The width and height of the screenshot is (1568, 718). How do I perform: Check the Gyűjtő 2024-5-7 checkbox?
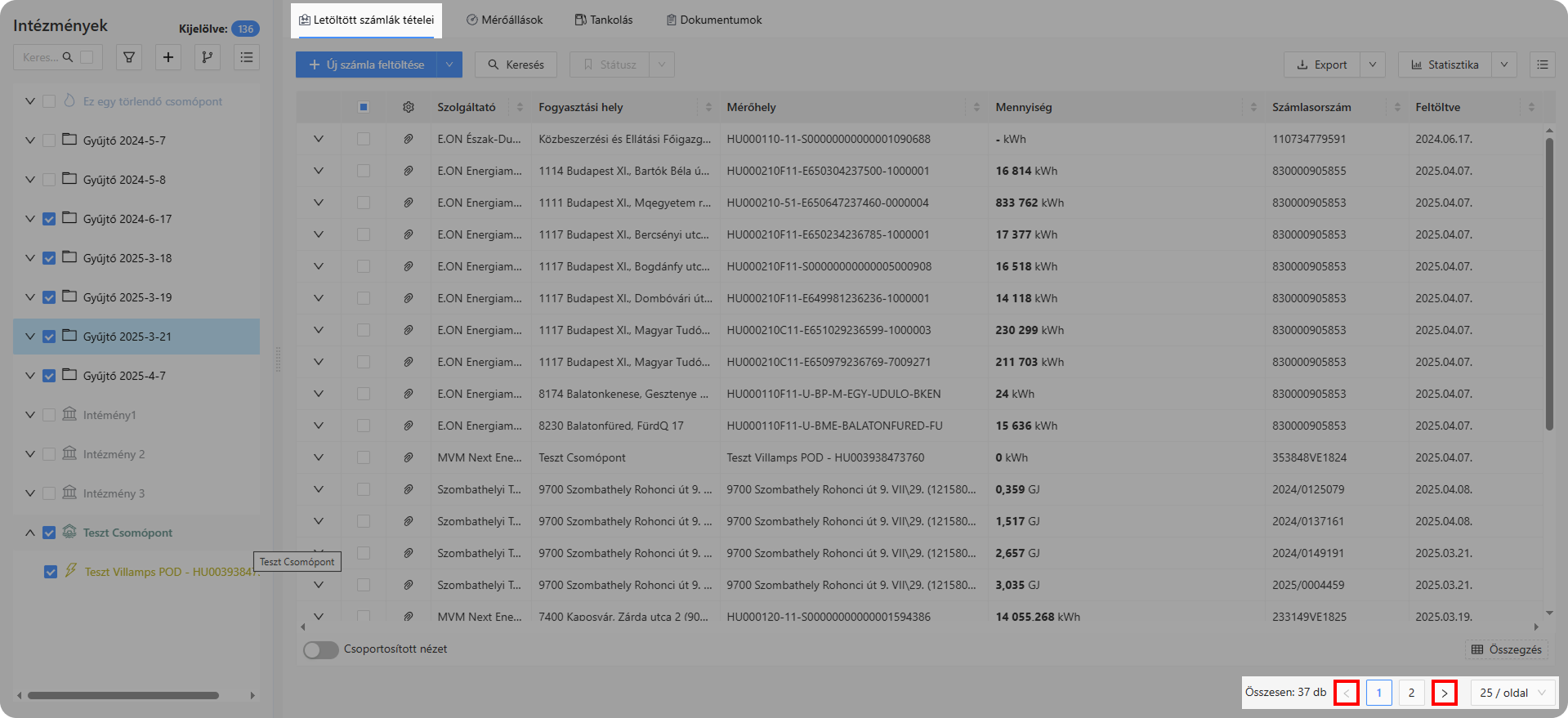(49, 140)
